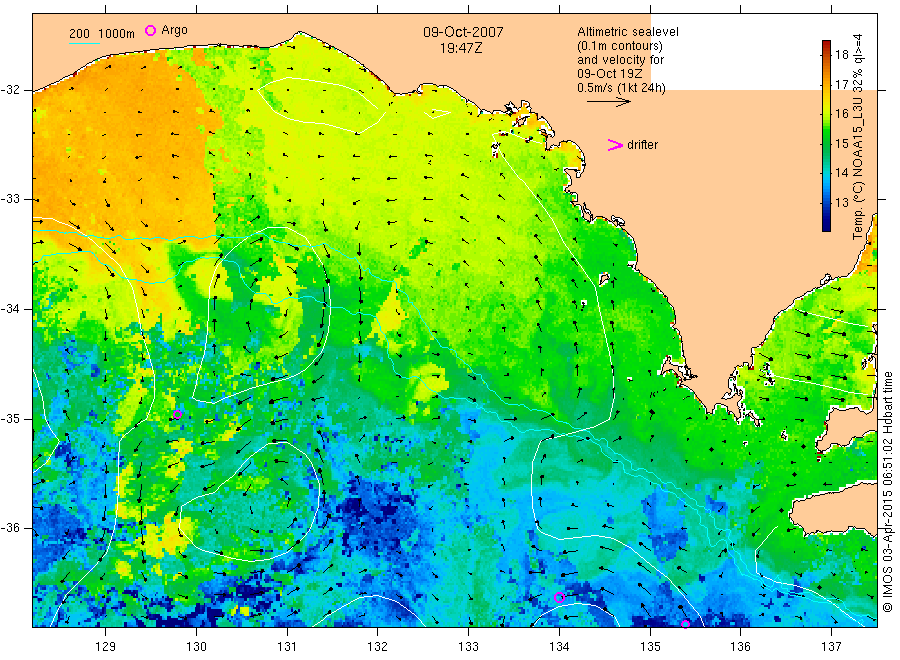The image size is (900, 660).
Task: Click the velocity scale reference arrow
Action: coord(608,102)
